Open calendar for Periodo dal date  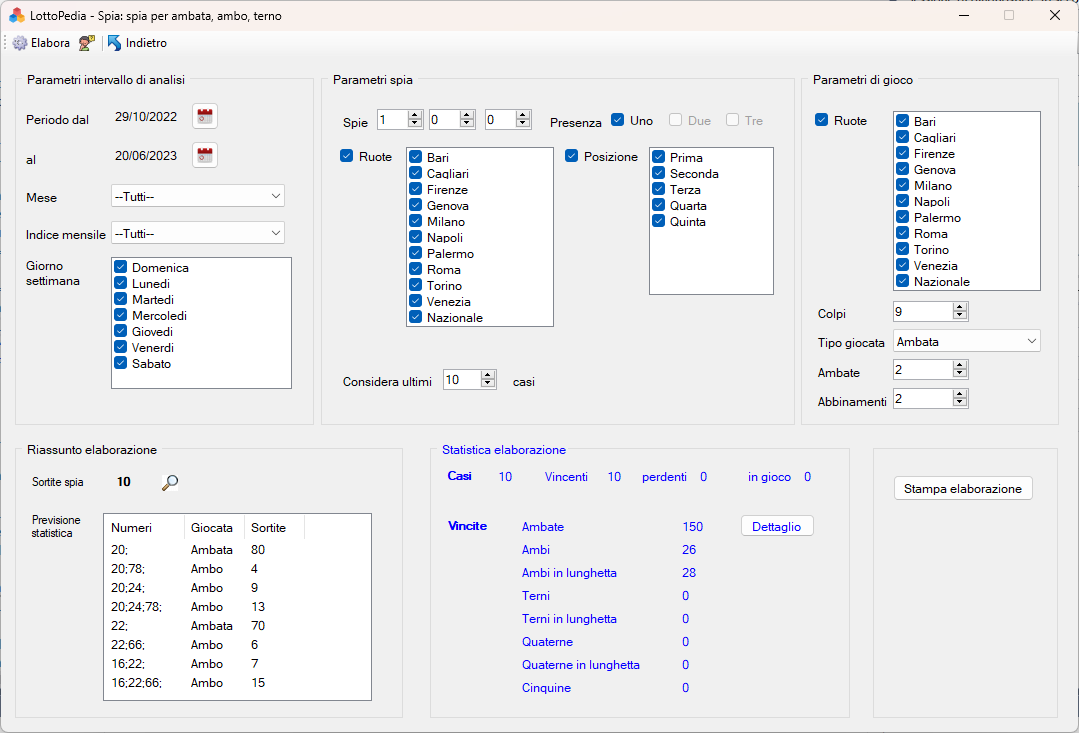[x=205, y=116]
